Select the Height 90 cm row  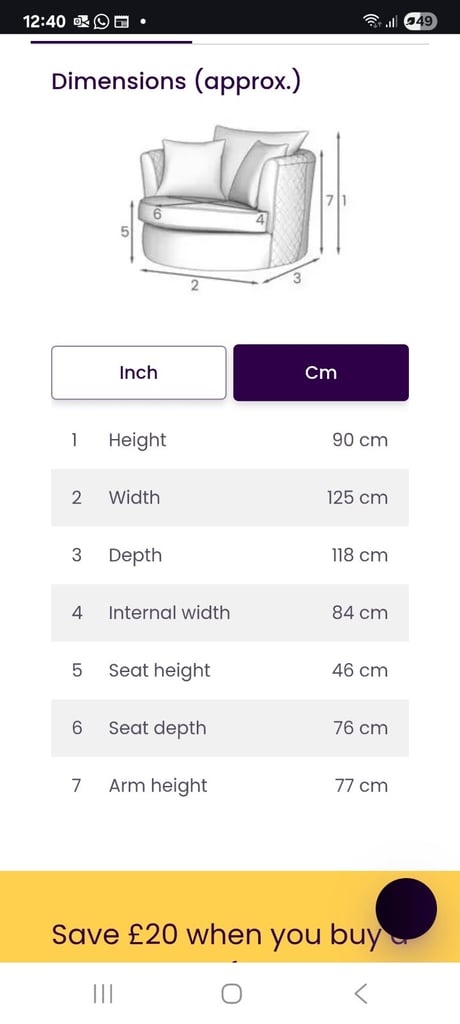click(x=230, y=440)
